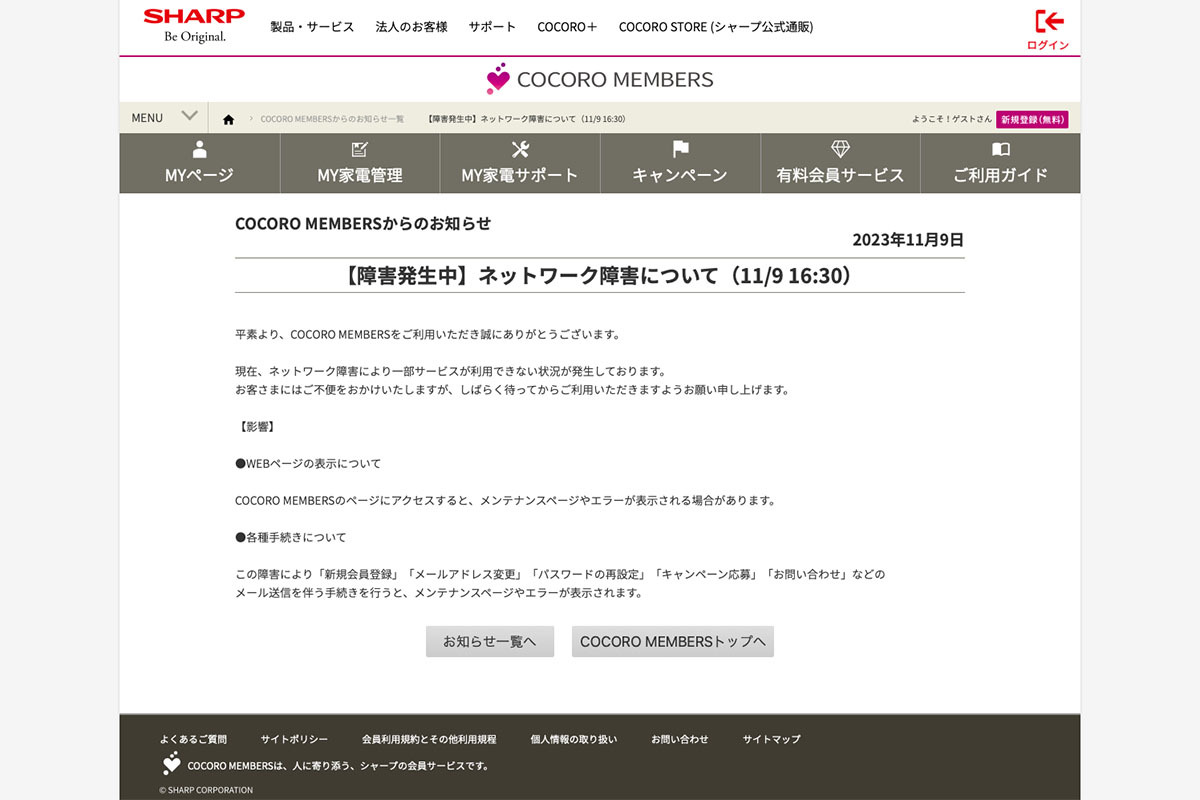Open サイトマップ footer link
1200x800 pixels.
772,739
